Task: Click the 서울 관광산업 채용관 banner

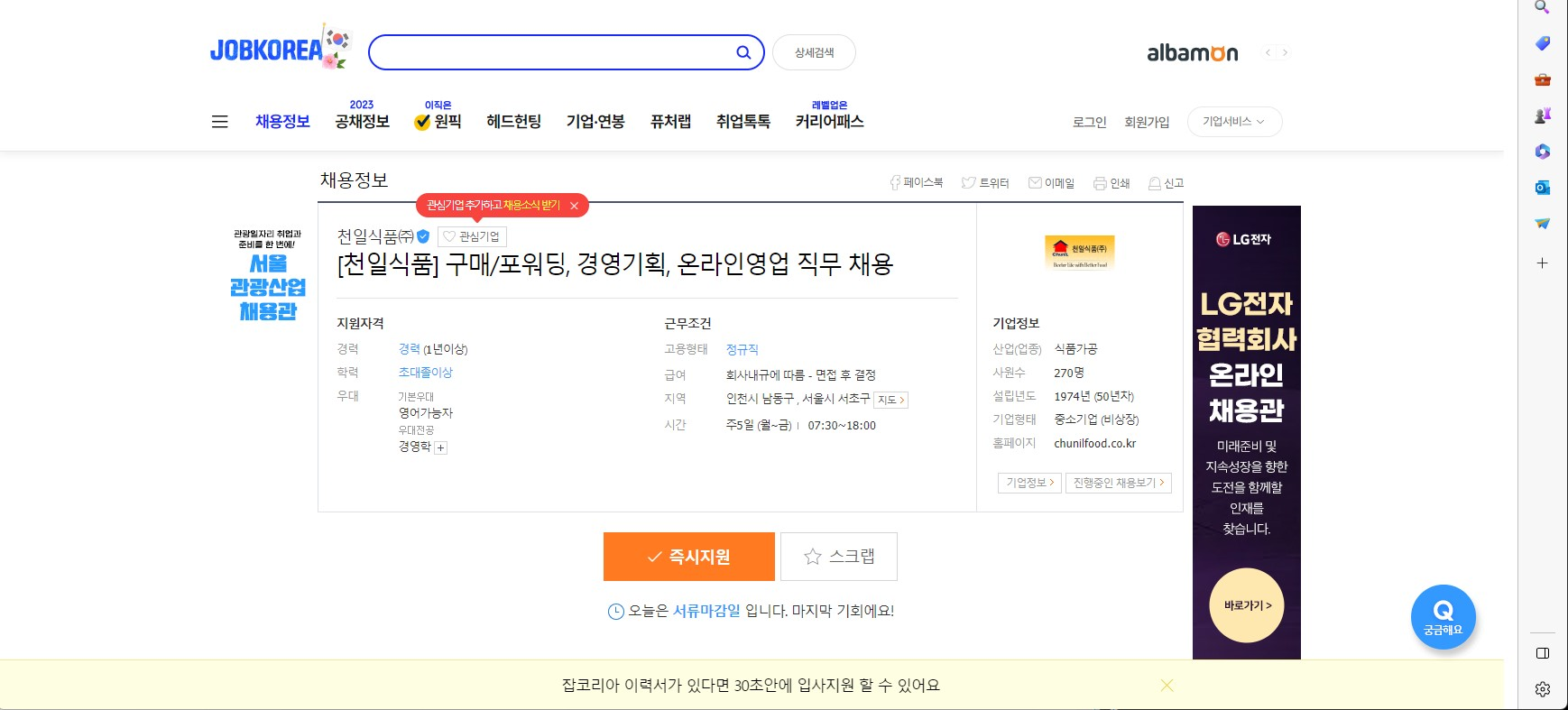Action: coord(268,275)
